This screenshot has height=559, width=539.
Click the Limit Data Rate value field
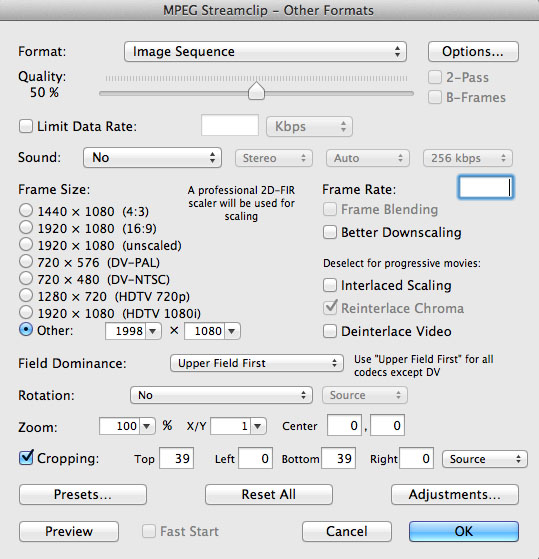230,125
